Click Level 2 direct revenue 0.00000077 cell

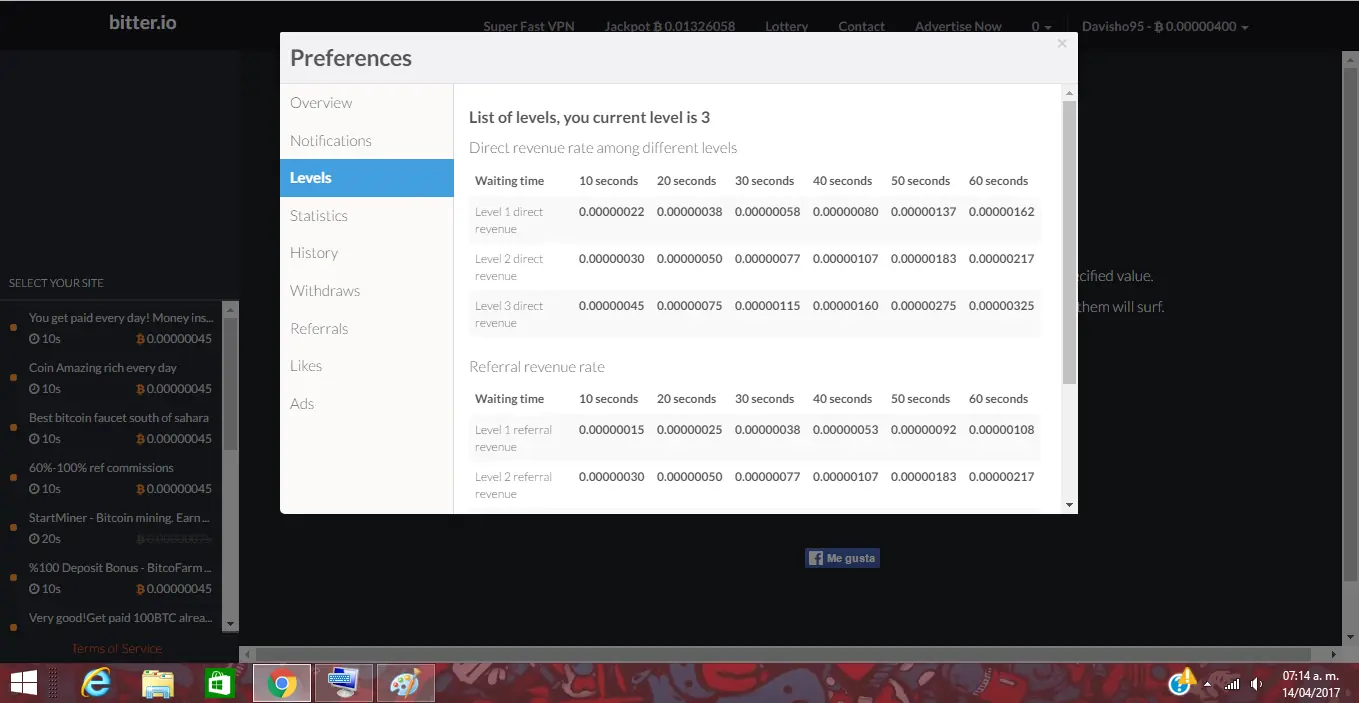pyautogui.click(x=767, y=259)
